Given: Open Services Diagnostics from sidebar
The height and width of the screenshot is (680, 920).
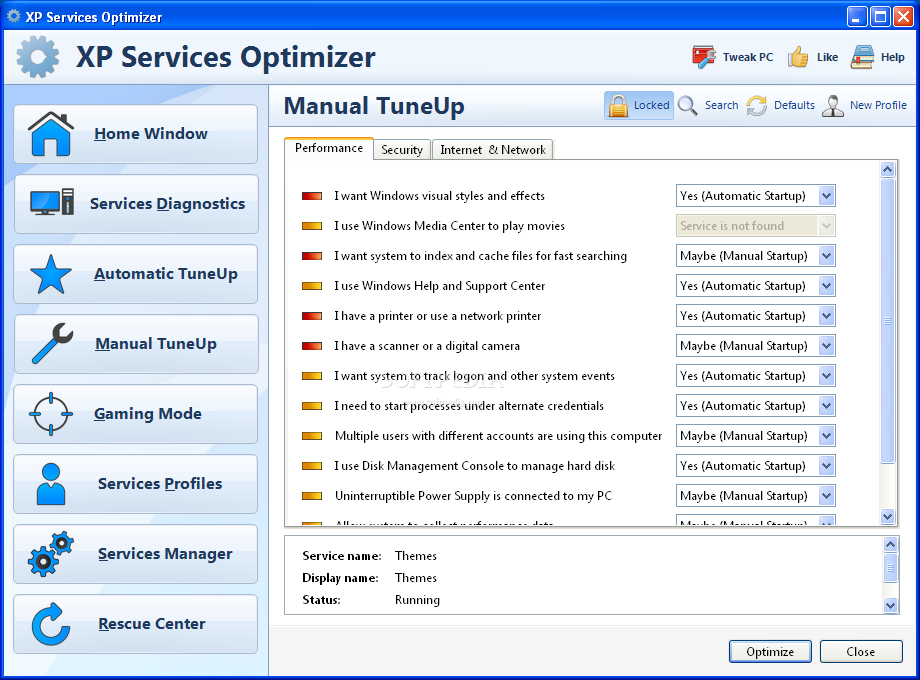Looking at the screenshot, I should pyautogui.click(x=136, y=204).
